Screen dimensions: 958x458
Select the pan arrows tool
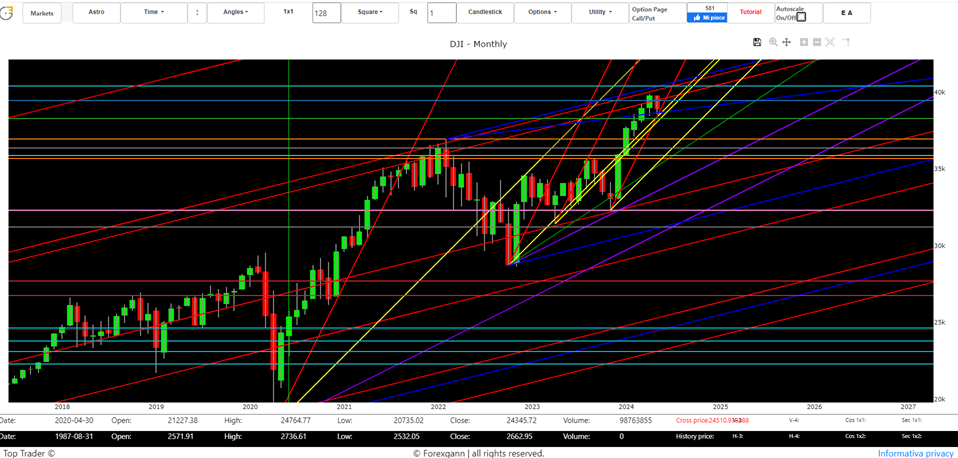(x=787, y=42)
